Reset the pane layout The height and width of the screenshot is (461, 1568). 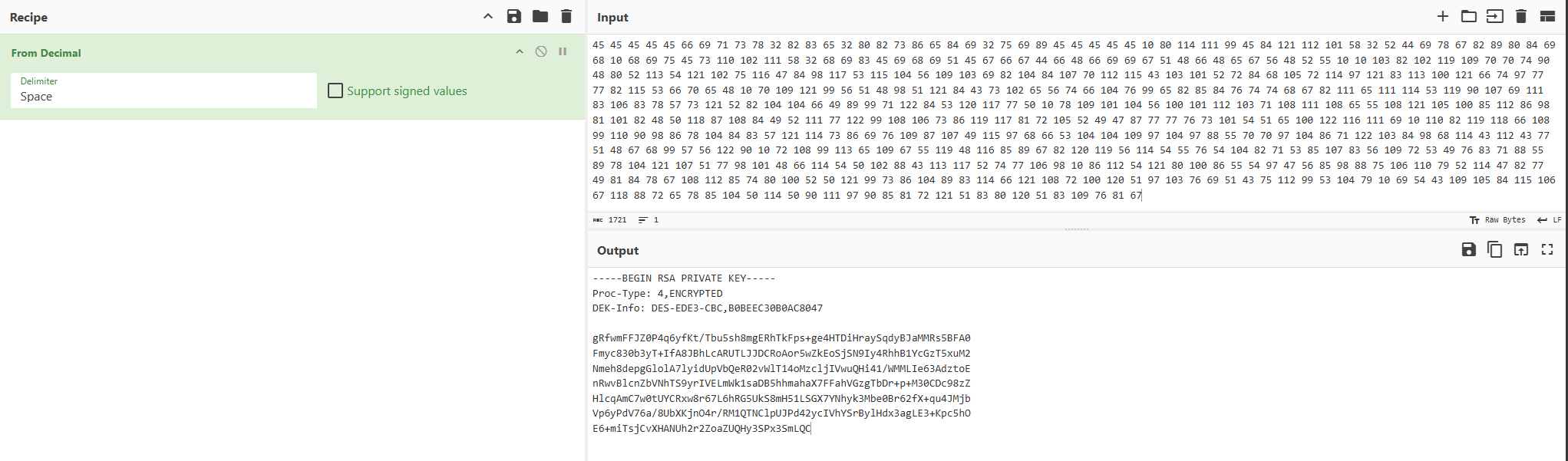[x=1547, y=17]
